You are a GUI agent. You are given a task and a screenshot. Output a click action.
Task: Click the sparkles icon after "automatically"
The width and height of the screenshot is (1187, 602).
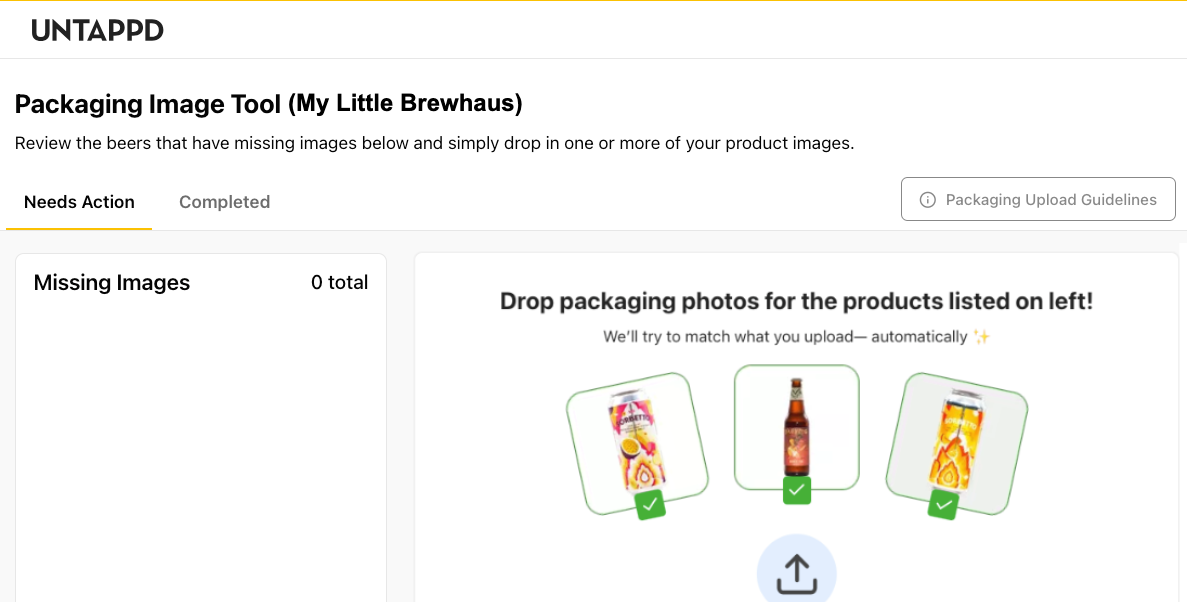click(981, 337)
